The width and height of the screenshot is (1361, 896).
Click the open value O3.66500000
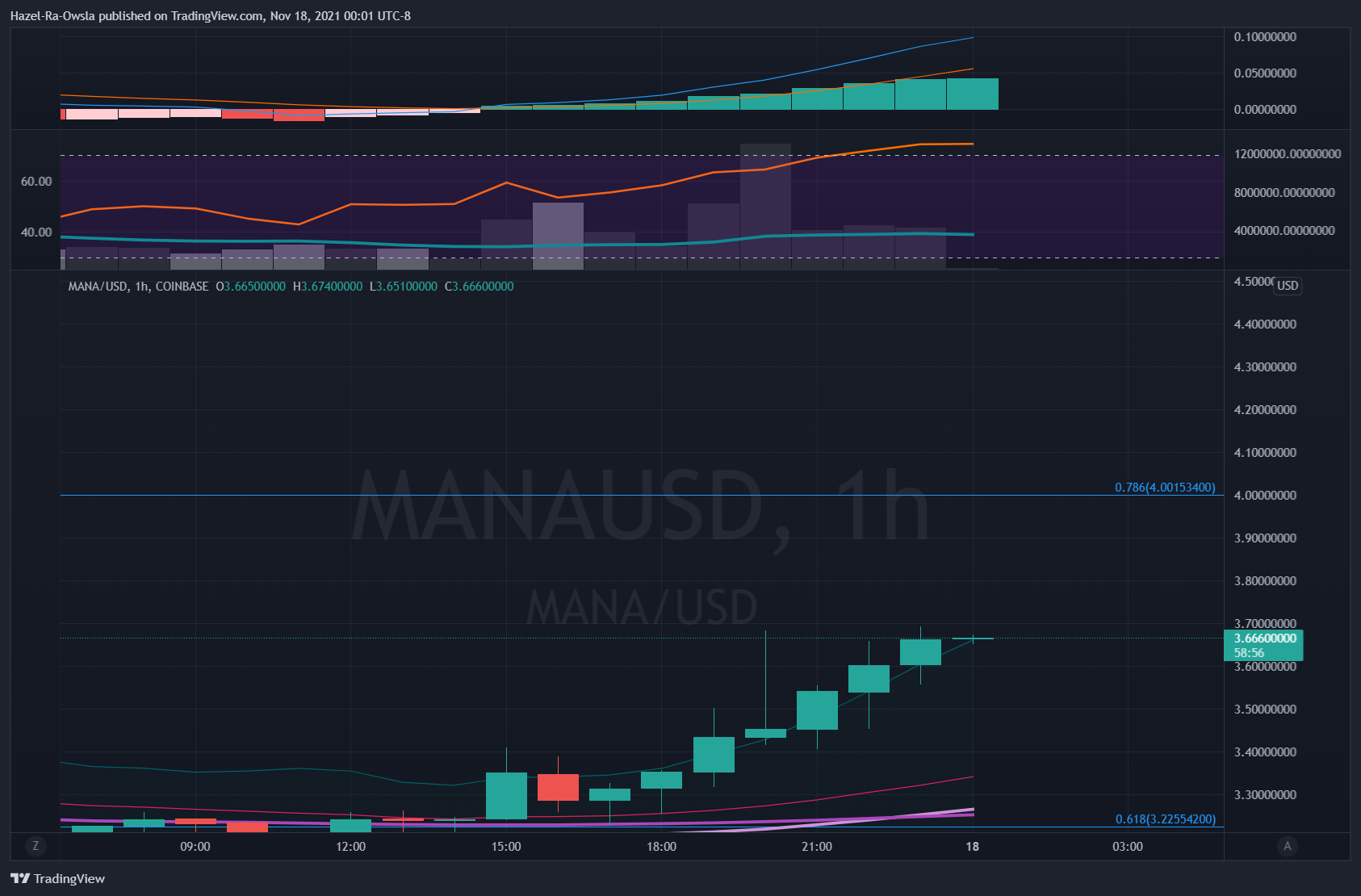(251, 286)
